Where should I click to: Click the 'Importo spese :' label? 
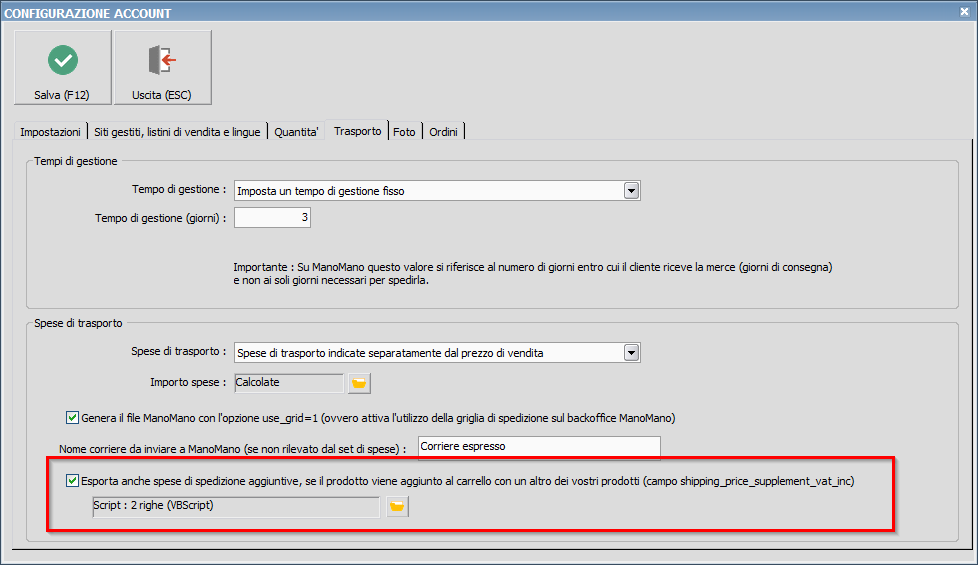pos(188,382)
